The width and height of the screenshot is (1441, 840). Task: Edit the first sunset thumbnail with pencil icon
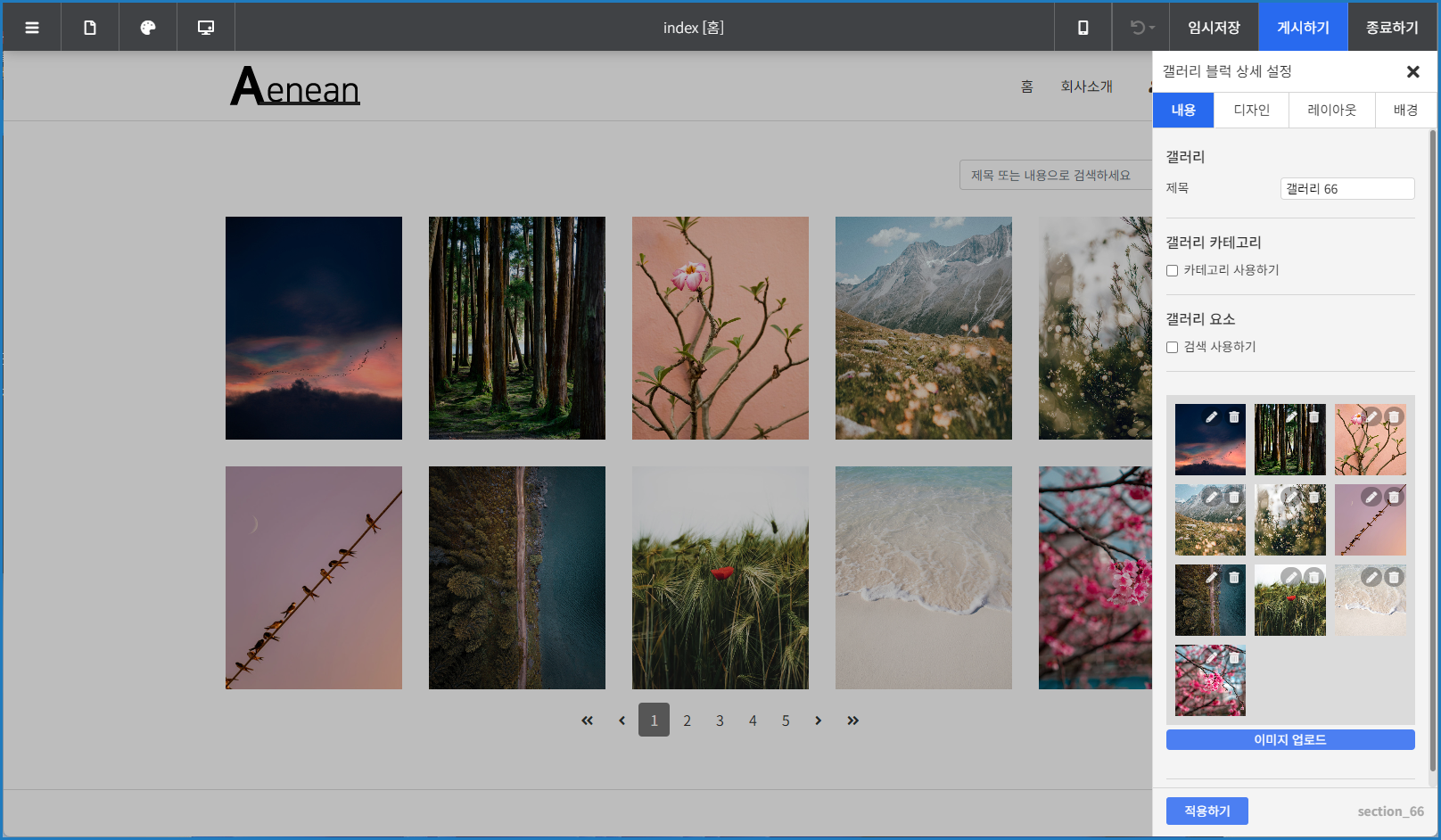tap(1211, 416)
